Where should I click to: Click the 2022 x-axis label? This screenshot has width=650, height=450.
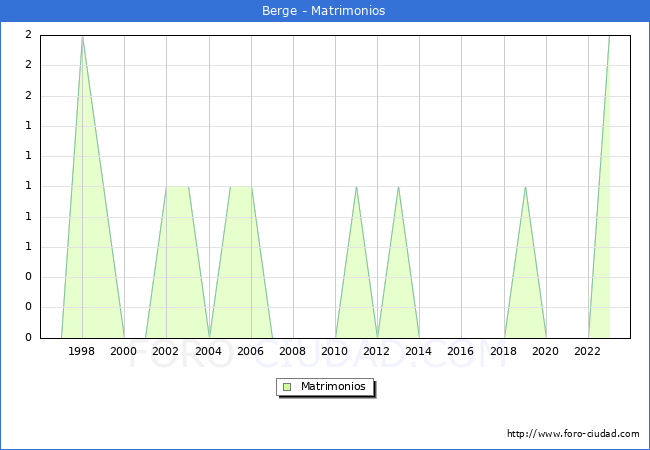[x=588, y=351]
